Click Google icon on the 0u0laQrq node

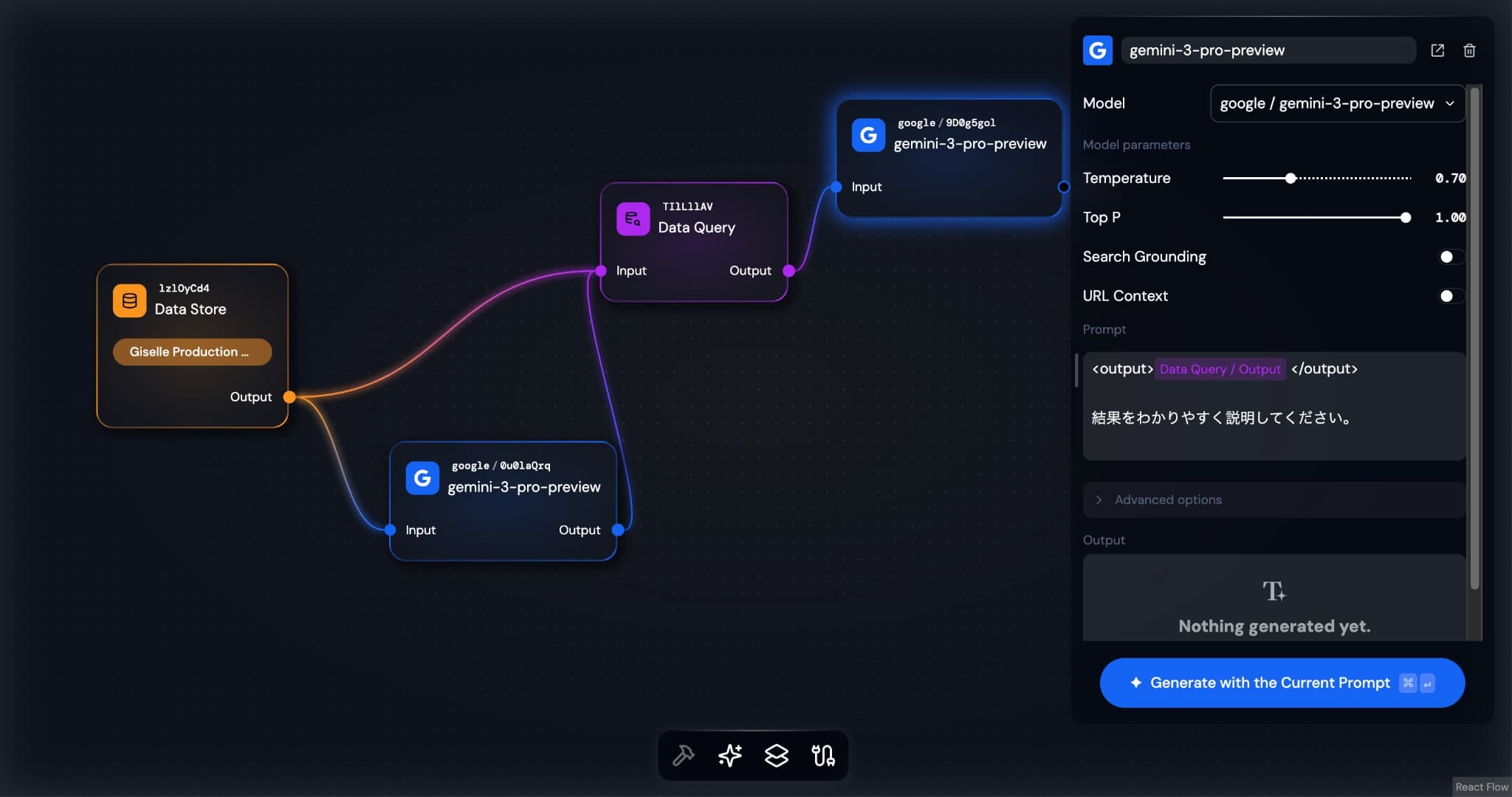pos(422,478)
